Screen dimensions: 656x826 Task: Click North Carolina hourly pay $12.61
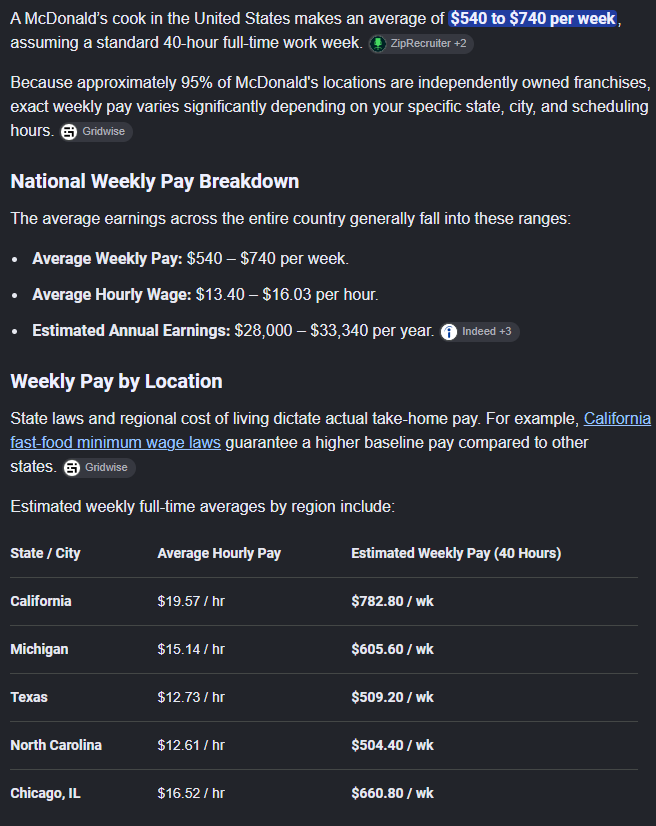(191, 745)
